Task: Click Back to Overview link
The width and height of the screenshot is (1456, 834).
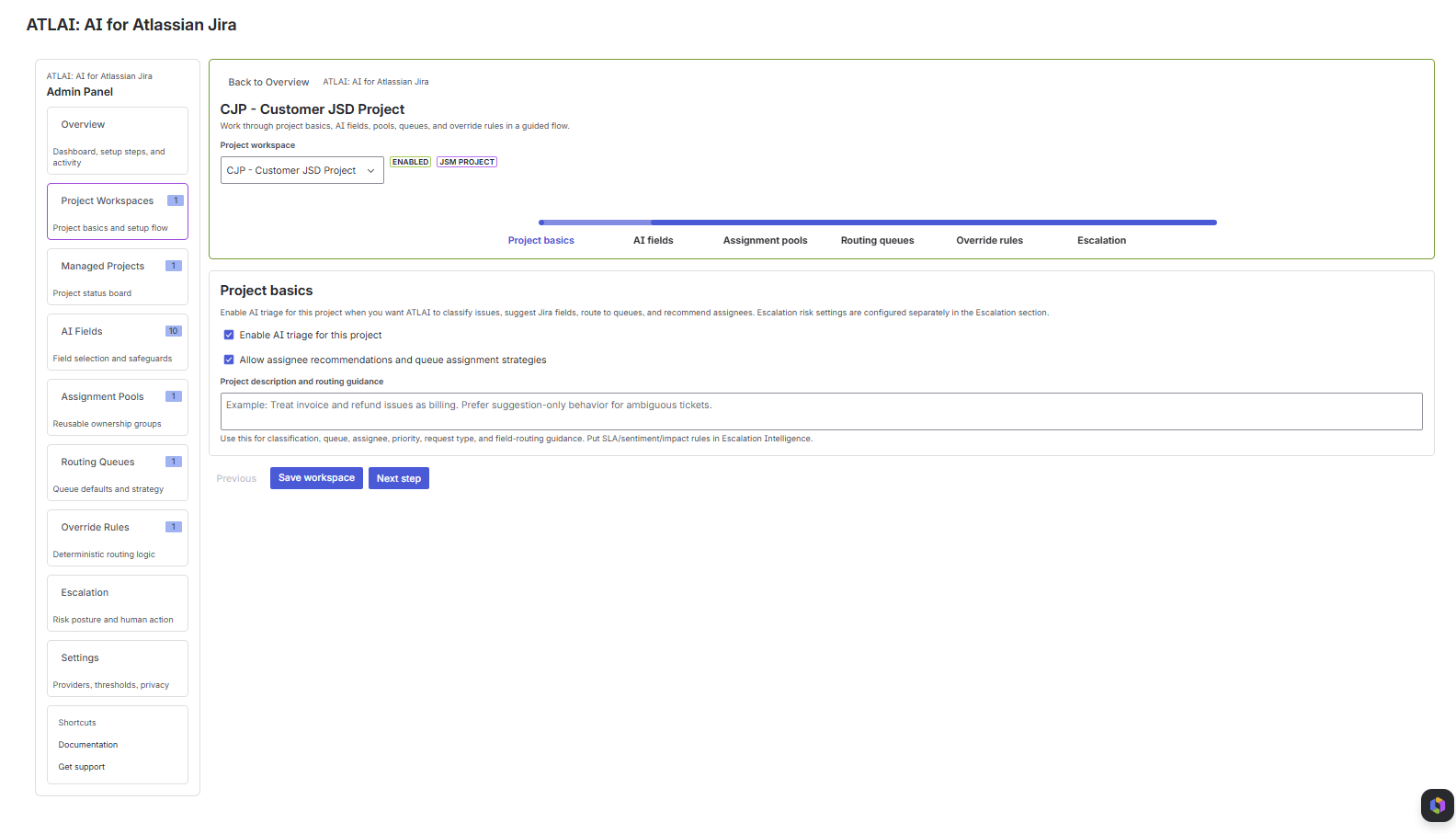Action: [x=268, y=82]
